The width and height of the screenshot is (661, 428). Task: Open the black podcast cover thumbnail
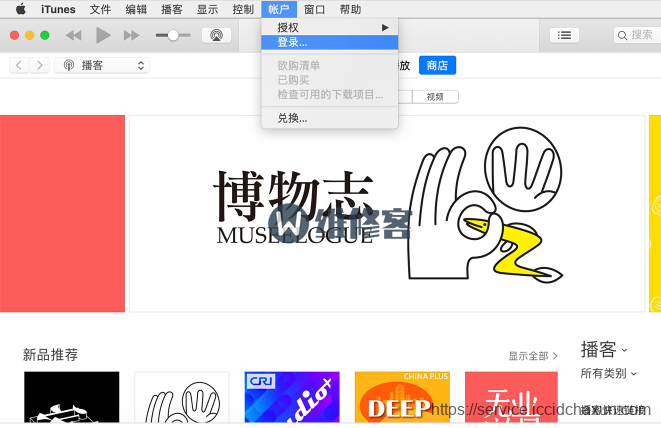[72, 397]
